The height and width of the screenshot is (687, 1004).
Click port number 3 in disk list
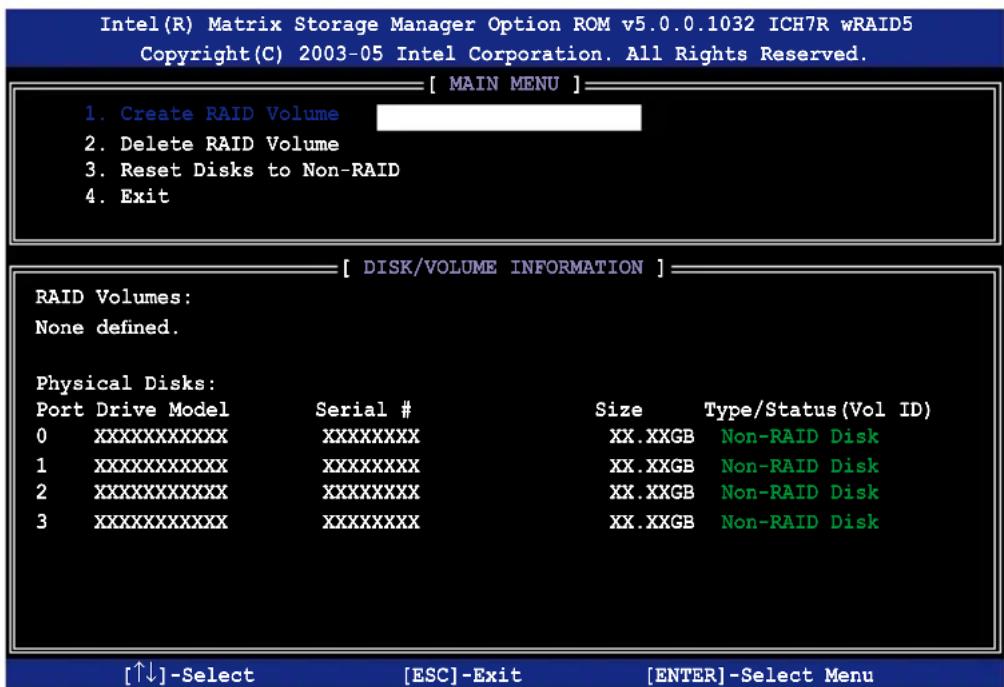click(x=42, y=521)
